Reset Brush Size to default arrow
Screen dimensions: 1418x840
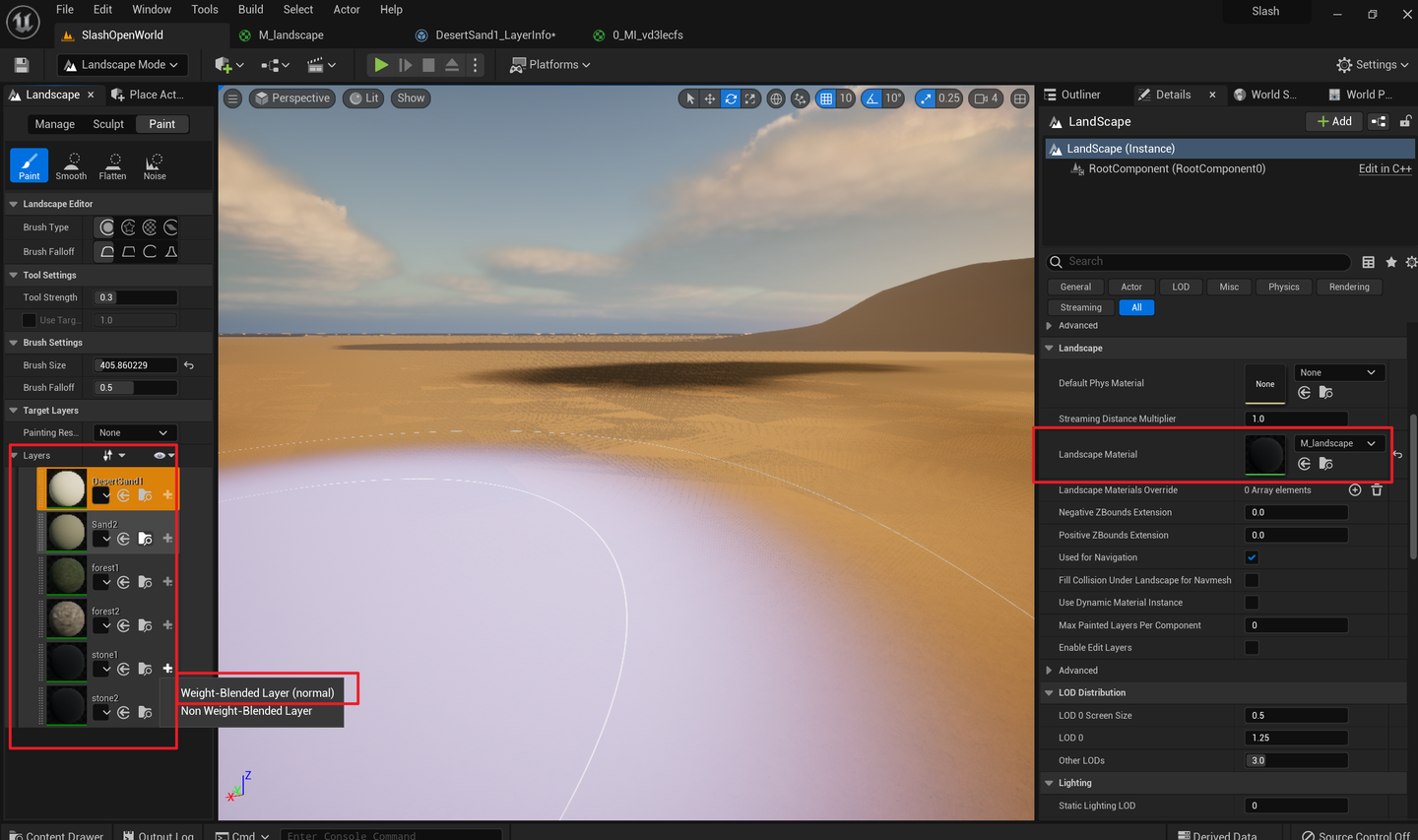click(189, 365)
